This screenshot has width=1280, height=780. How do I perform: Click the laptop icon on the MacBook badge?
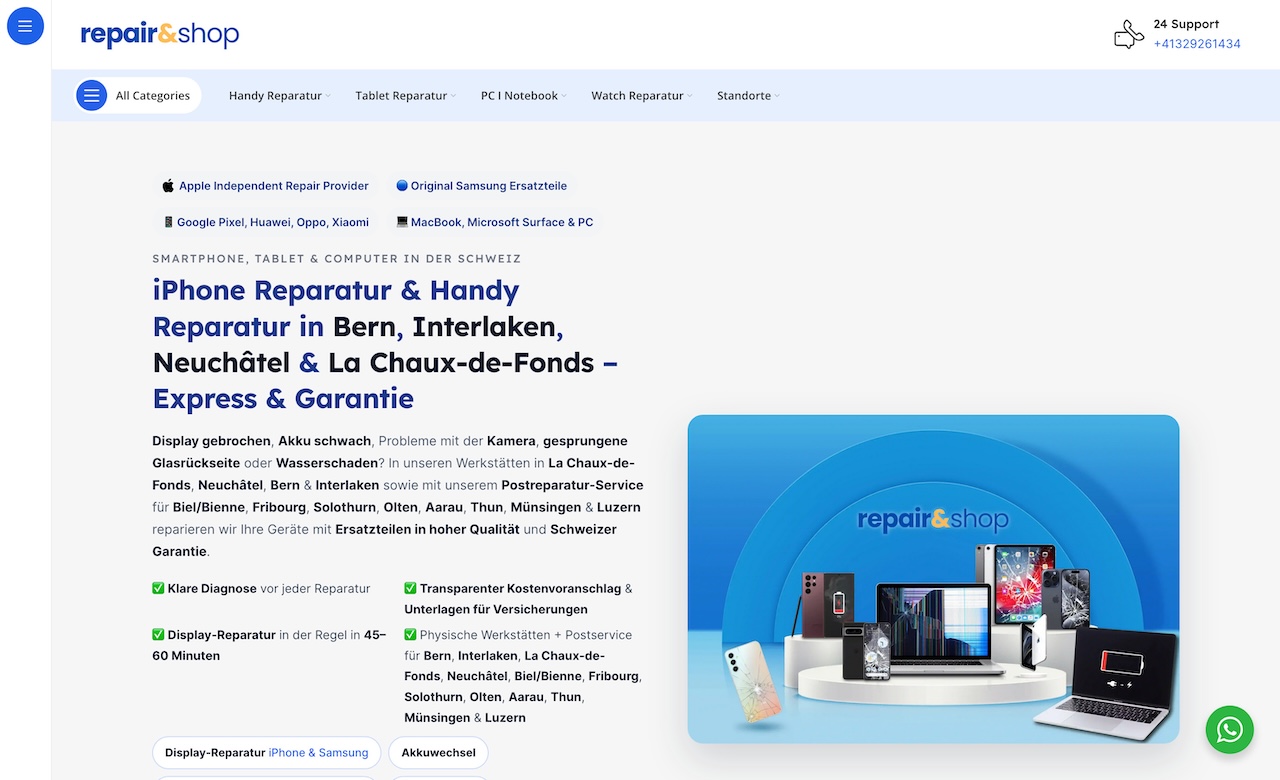pyautogui.click(x=402, y=222)
